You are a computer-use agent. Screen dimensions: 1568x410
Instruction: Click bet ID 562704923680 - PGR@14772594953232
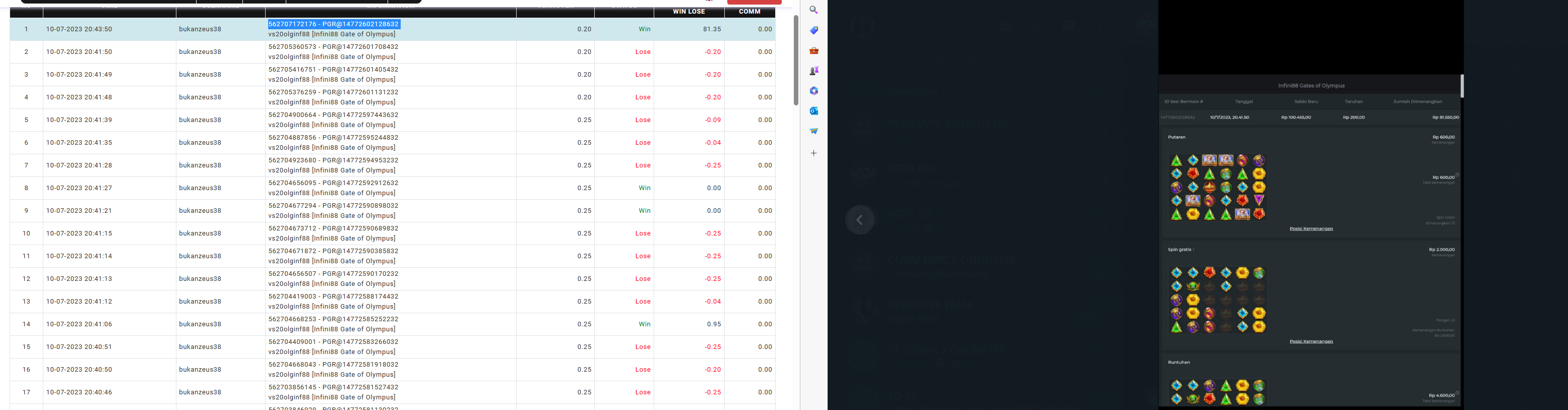click(x=334, y=160)
